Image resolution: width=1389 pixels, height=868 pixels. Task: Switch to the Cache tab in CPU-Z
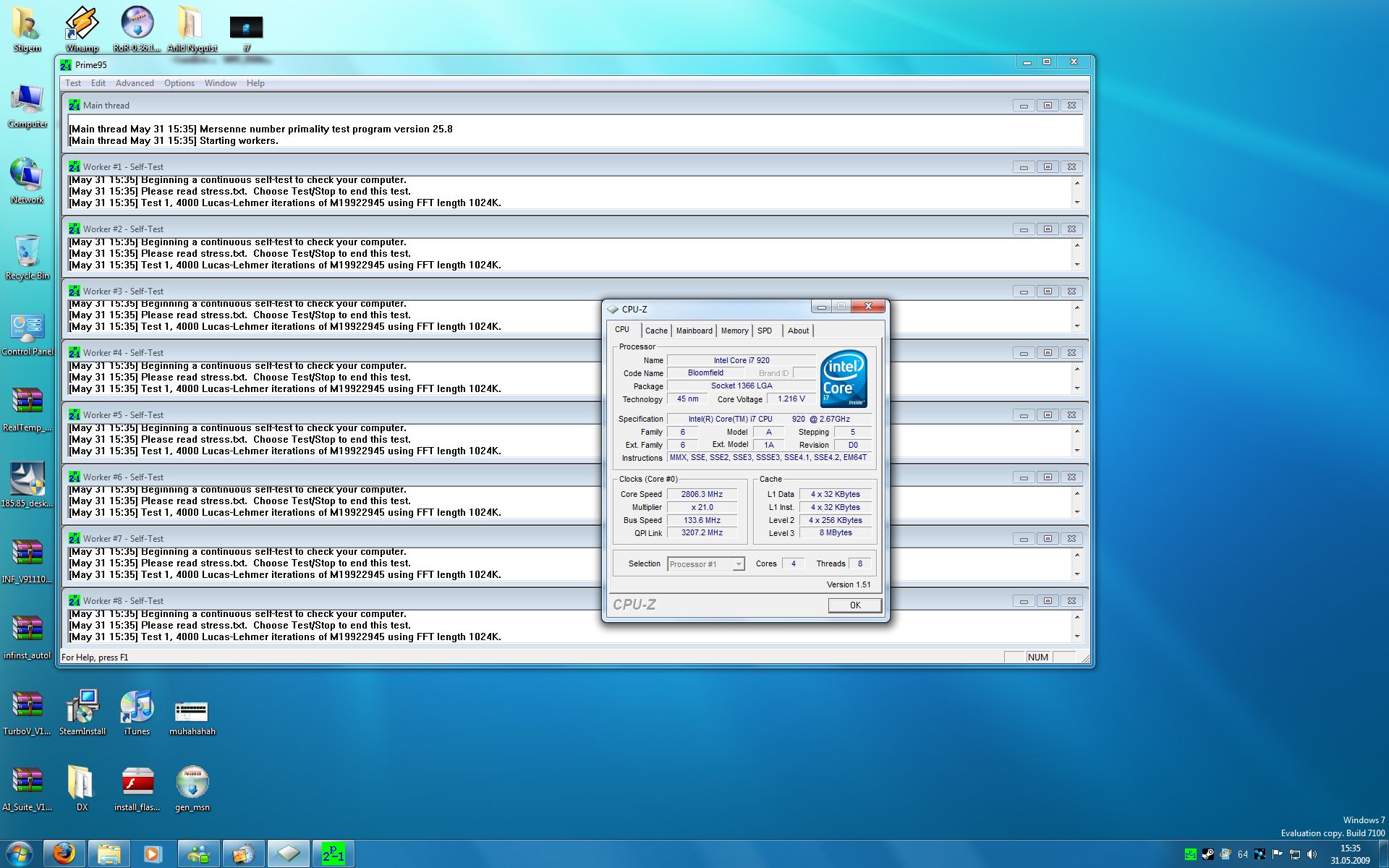[656, 331]
